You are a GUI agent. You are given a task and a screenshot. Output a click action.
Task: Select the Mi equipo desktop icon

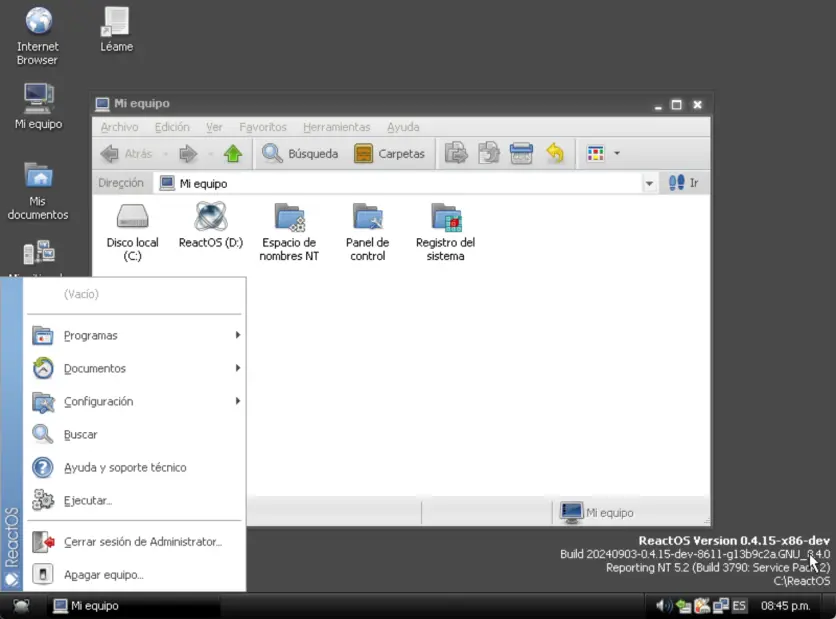(x=38, y=106)
